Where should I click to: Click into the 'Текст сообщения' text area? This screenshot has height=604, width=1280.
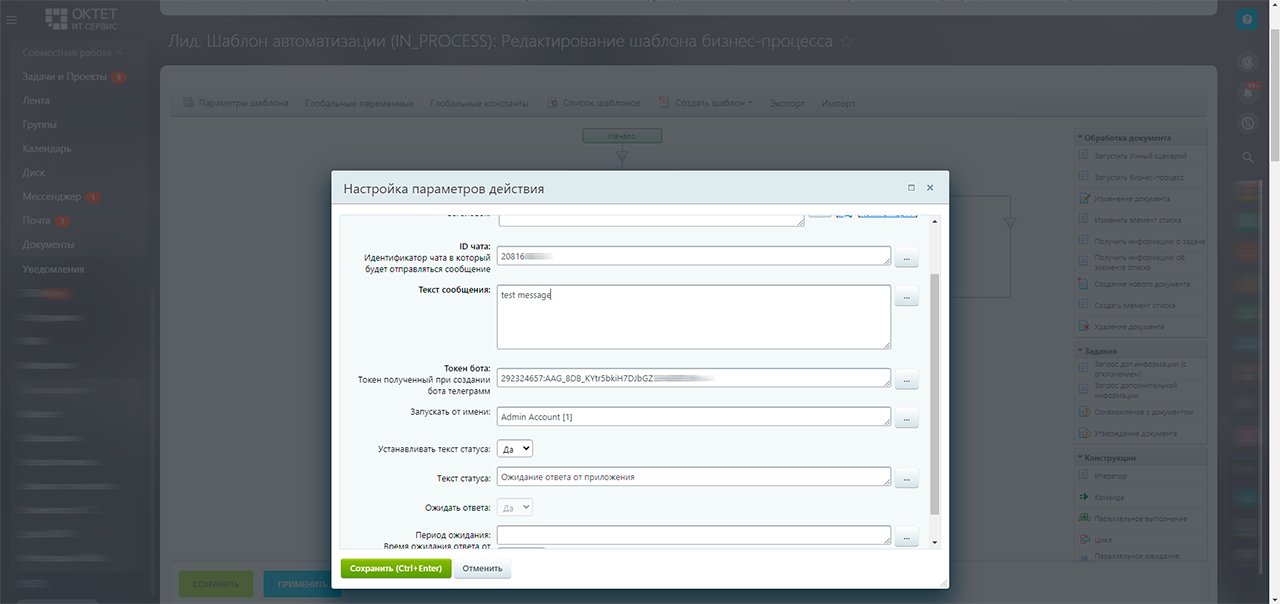pos(693,317)
